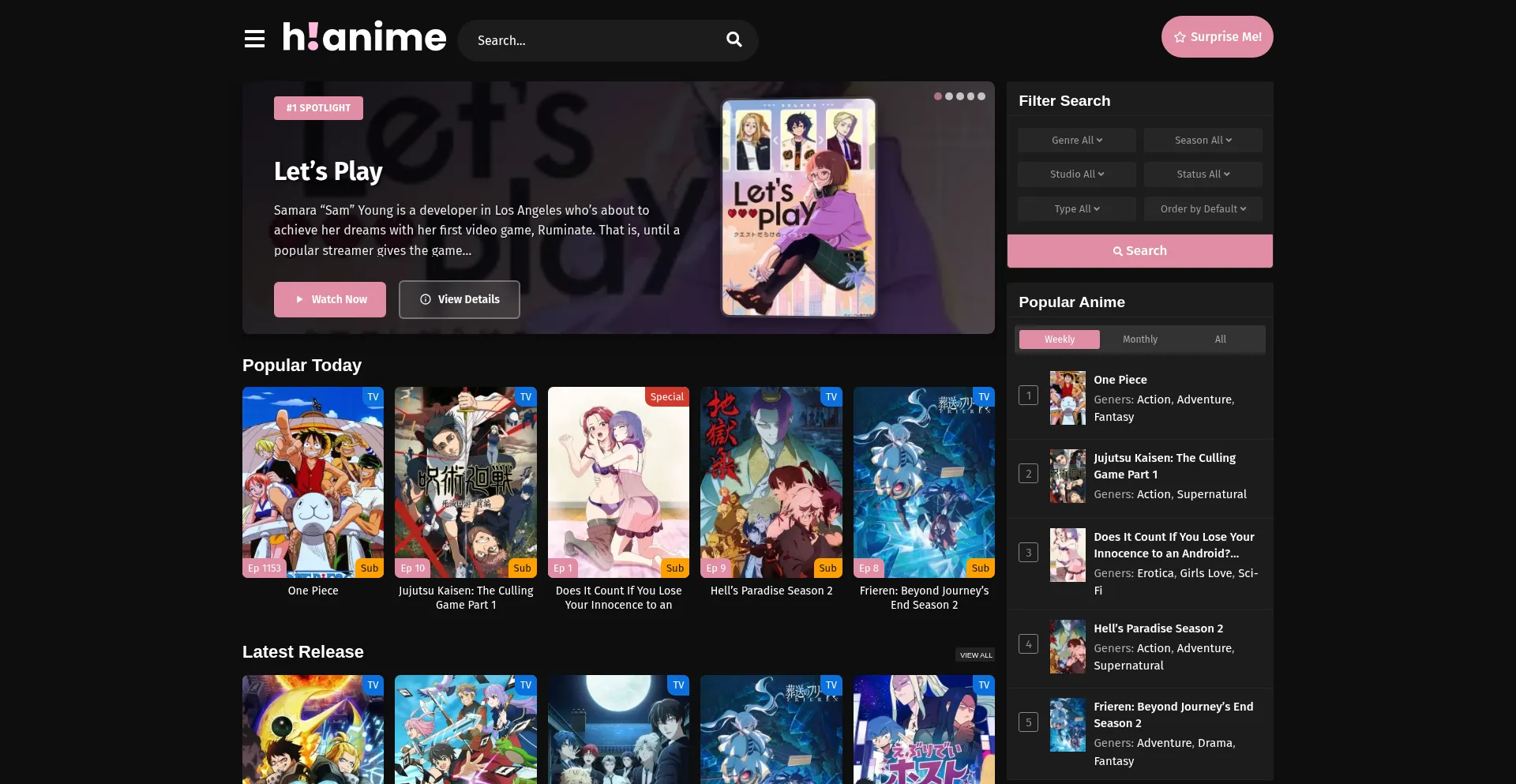This screenshot has width=1516, height=784.
Task: Switch Popular Anime to Weekly tab
Action: point(1060,339)
